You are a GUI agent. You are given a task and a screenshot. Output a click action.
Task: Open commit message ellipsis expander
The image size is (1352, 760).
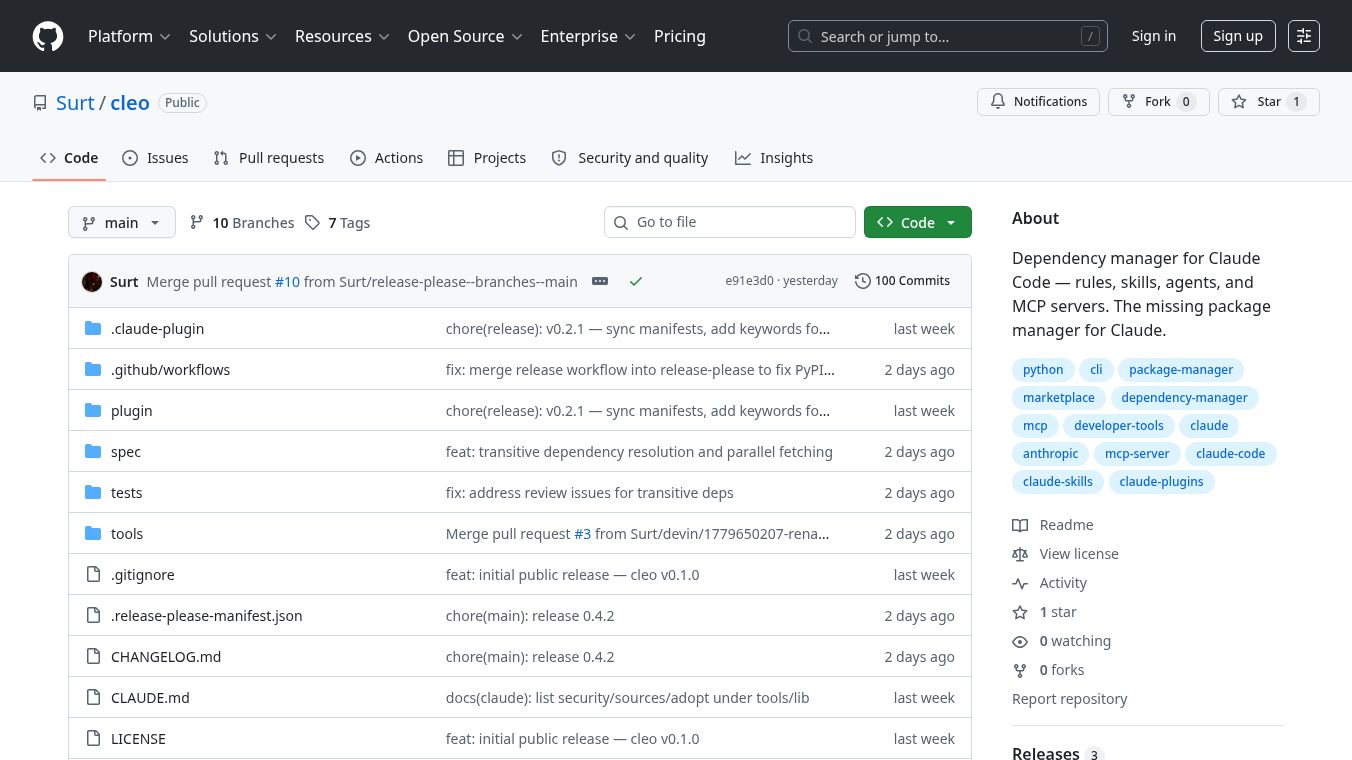pyautogui.click(x=600, y=281)
